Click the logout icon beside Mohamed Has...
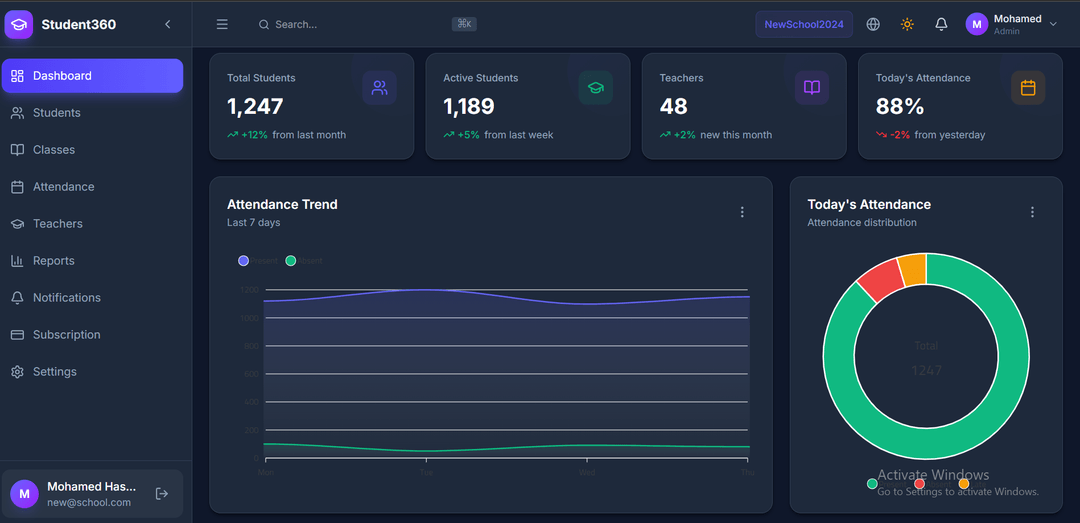 162,493
